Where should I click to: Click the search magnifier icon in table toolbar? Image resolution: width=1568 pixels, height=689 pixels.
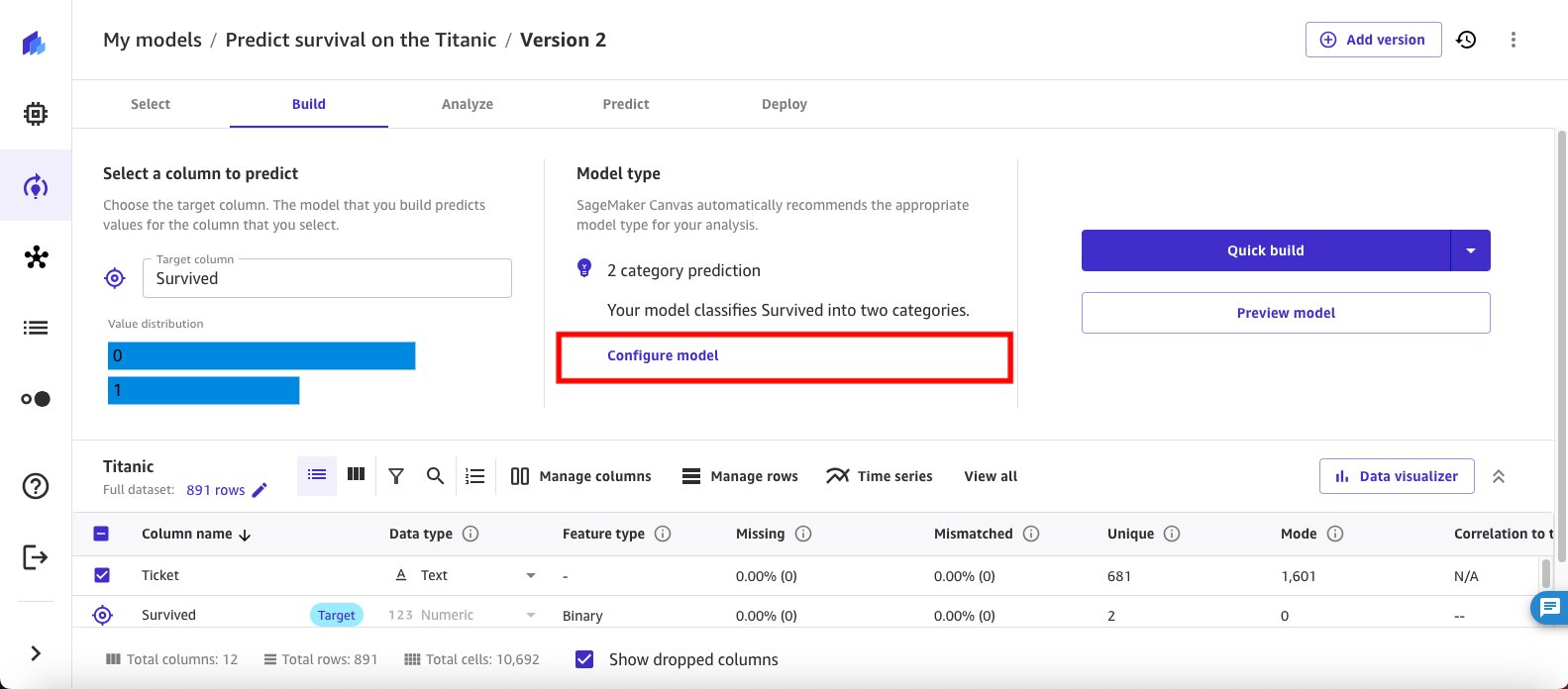435,476
